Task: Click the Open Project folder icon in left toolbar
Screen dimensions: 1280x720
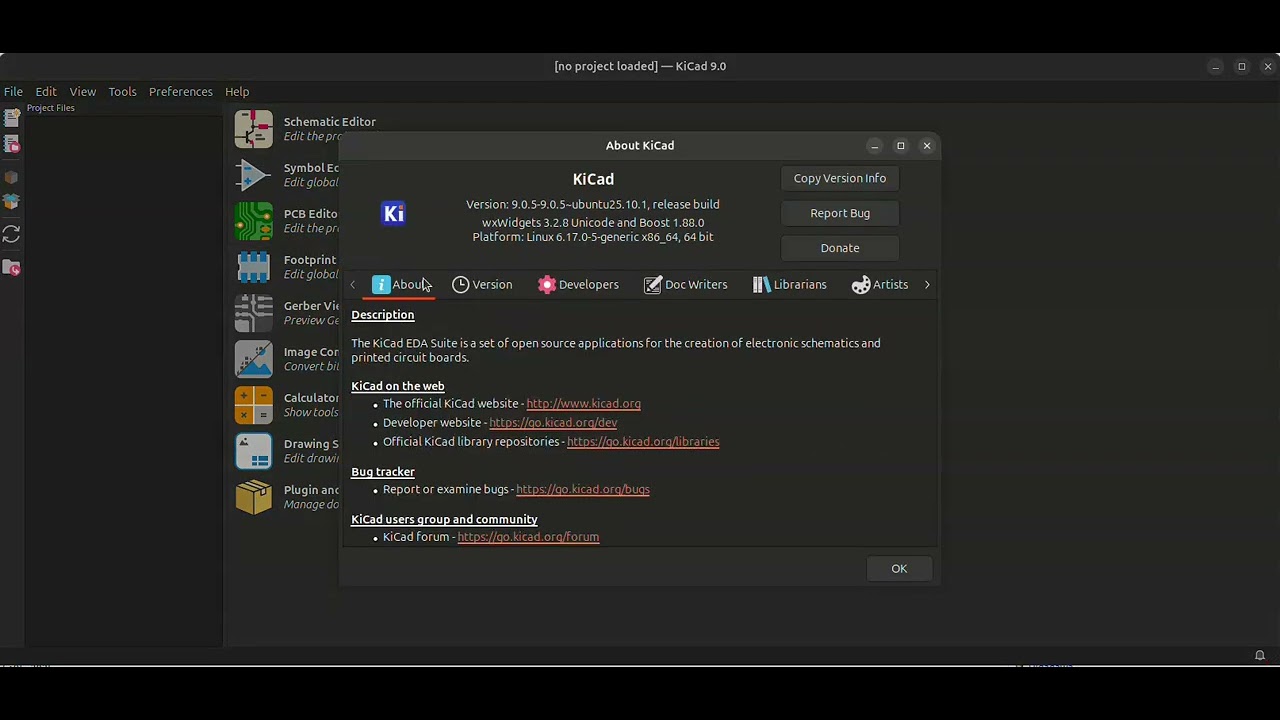Action: [12, 146]
